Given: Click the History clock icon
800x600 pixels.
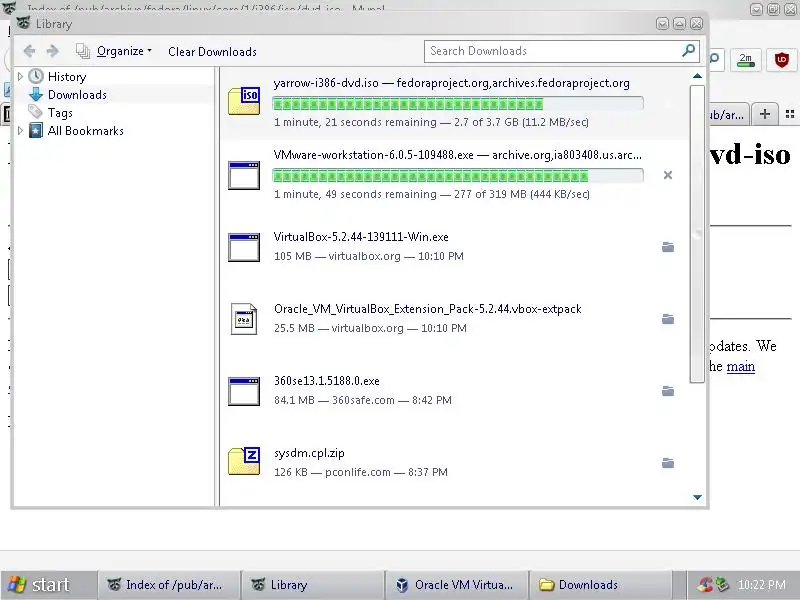Looking at the screenshot, I should click(36, 77).
